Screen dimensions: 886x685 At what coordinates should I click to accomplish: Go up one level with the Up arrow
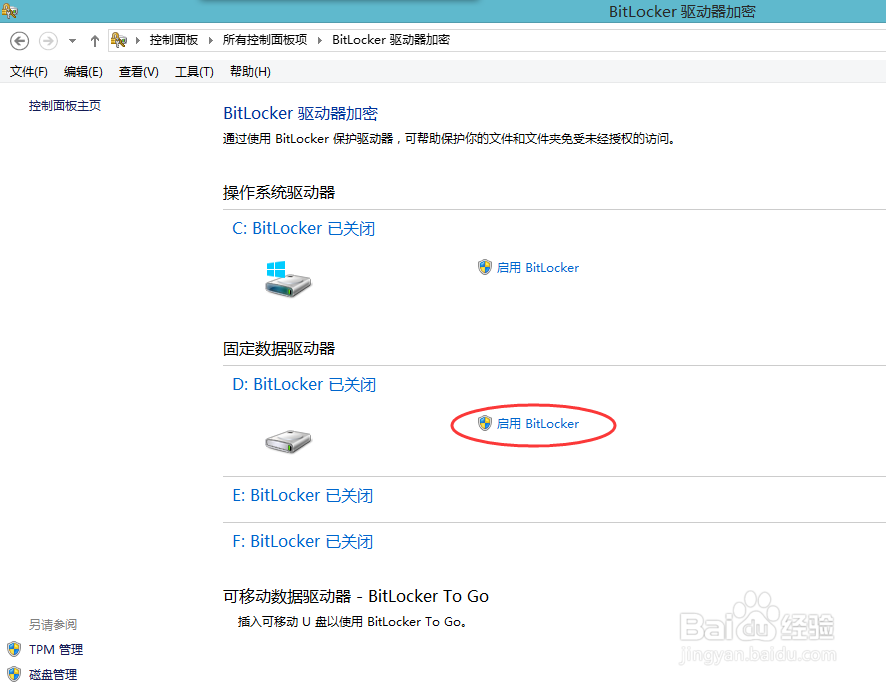94,41
